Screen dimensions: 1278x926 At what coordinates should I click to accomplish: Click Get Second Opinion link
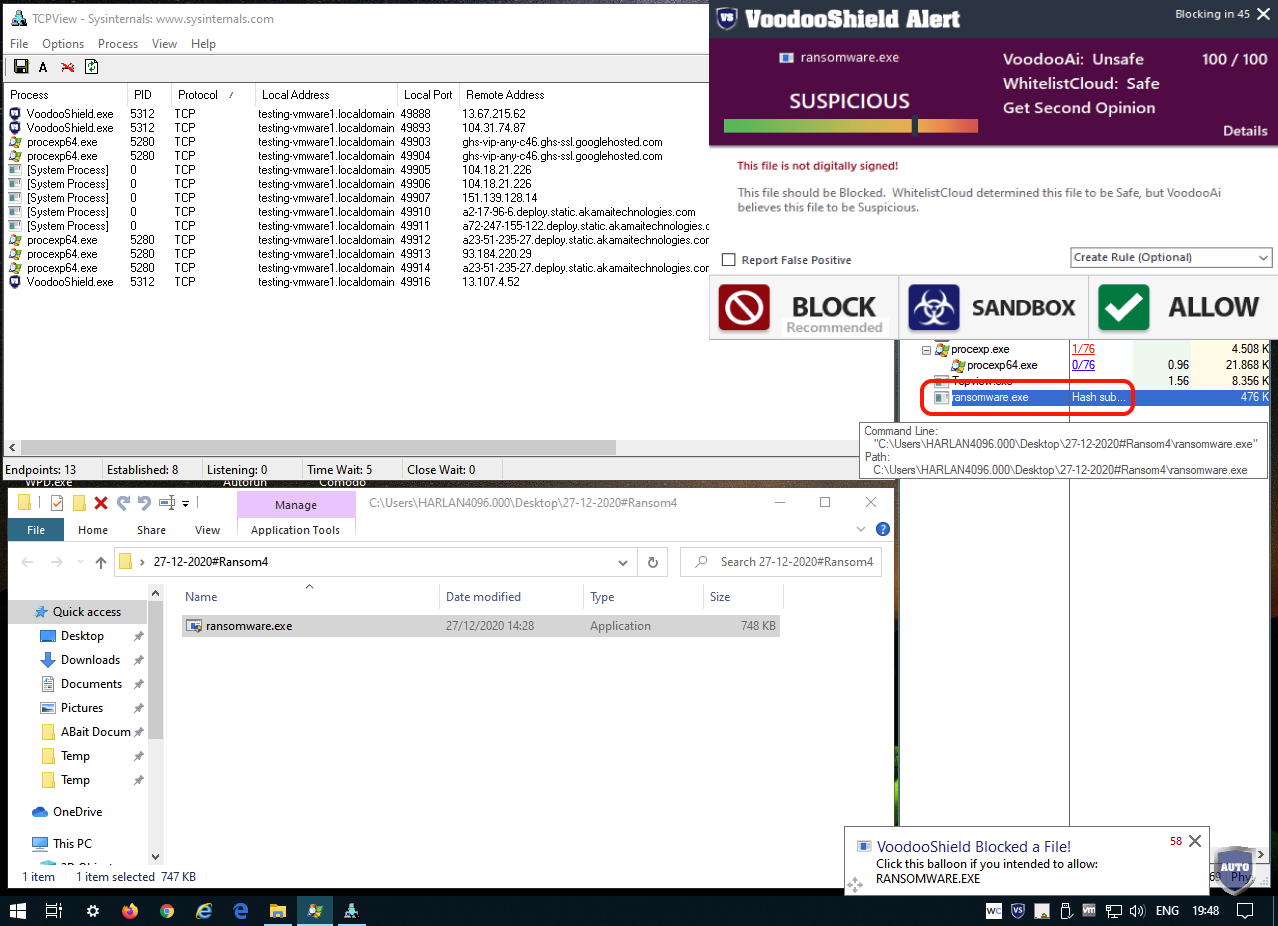(1079, 108)
